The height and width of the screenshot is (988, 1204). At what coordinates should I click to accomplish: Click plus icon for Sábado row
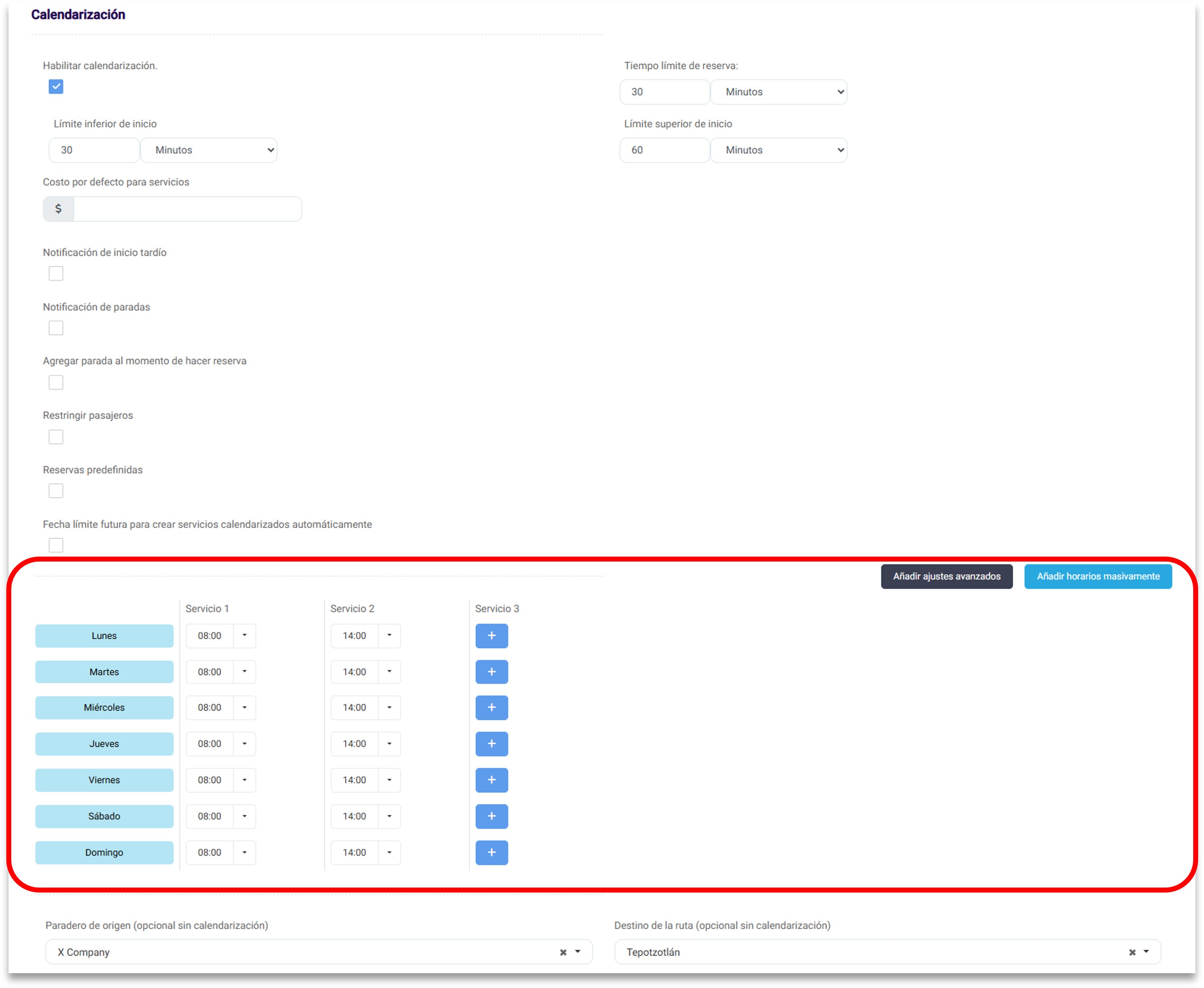pyautogui.click(x=492, y=816)
